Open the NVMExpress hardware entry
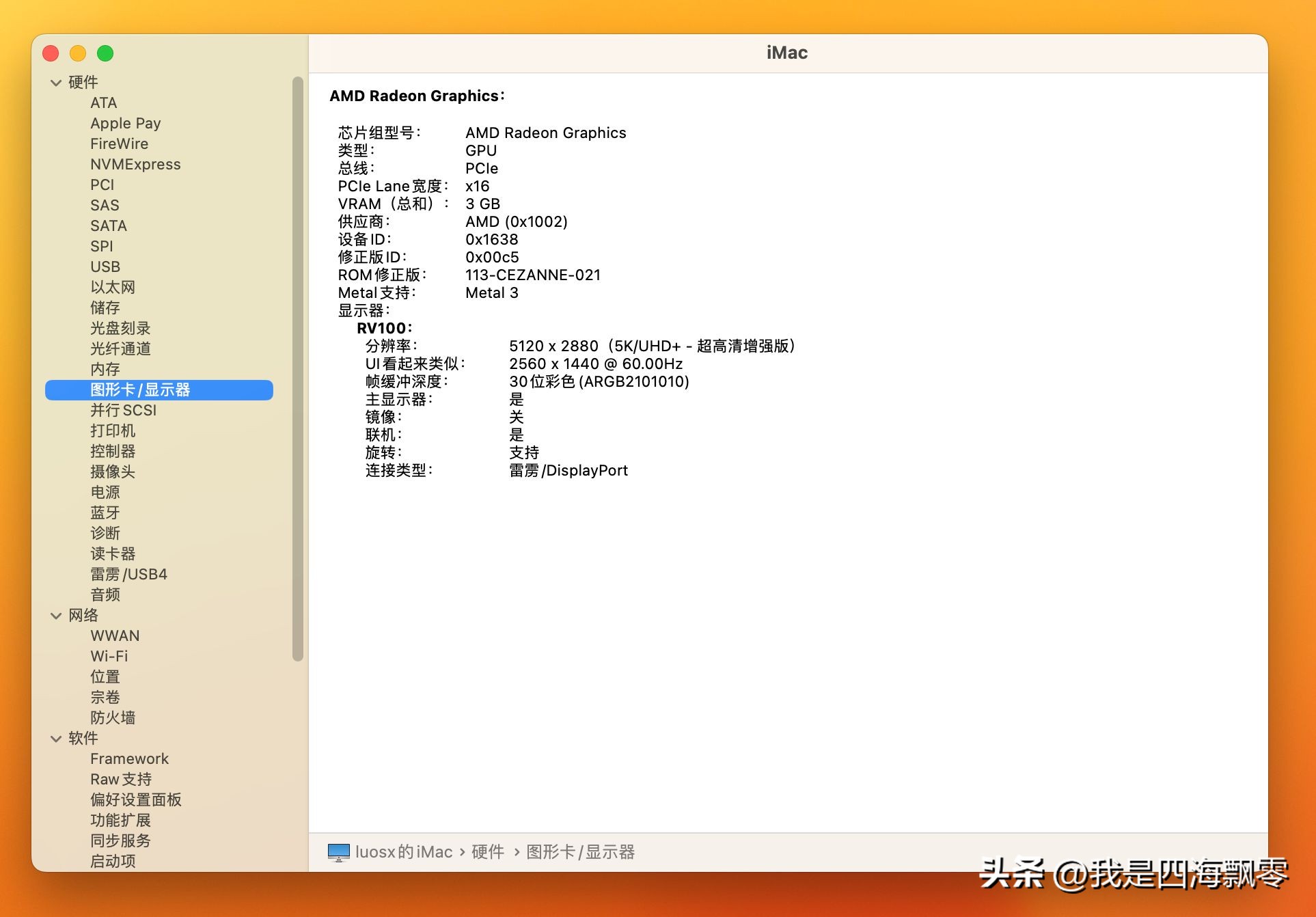 [135, 165]
